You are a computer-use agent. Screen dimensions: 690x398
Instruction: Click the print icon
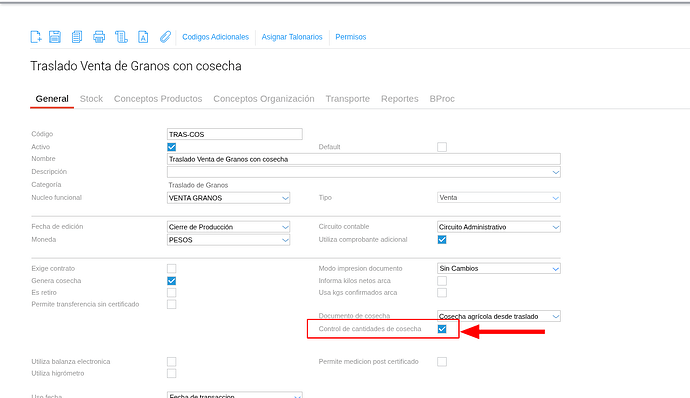[99, 37]
